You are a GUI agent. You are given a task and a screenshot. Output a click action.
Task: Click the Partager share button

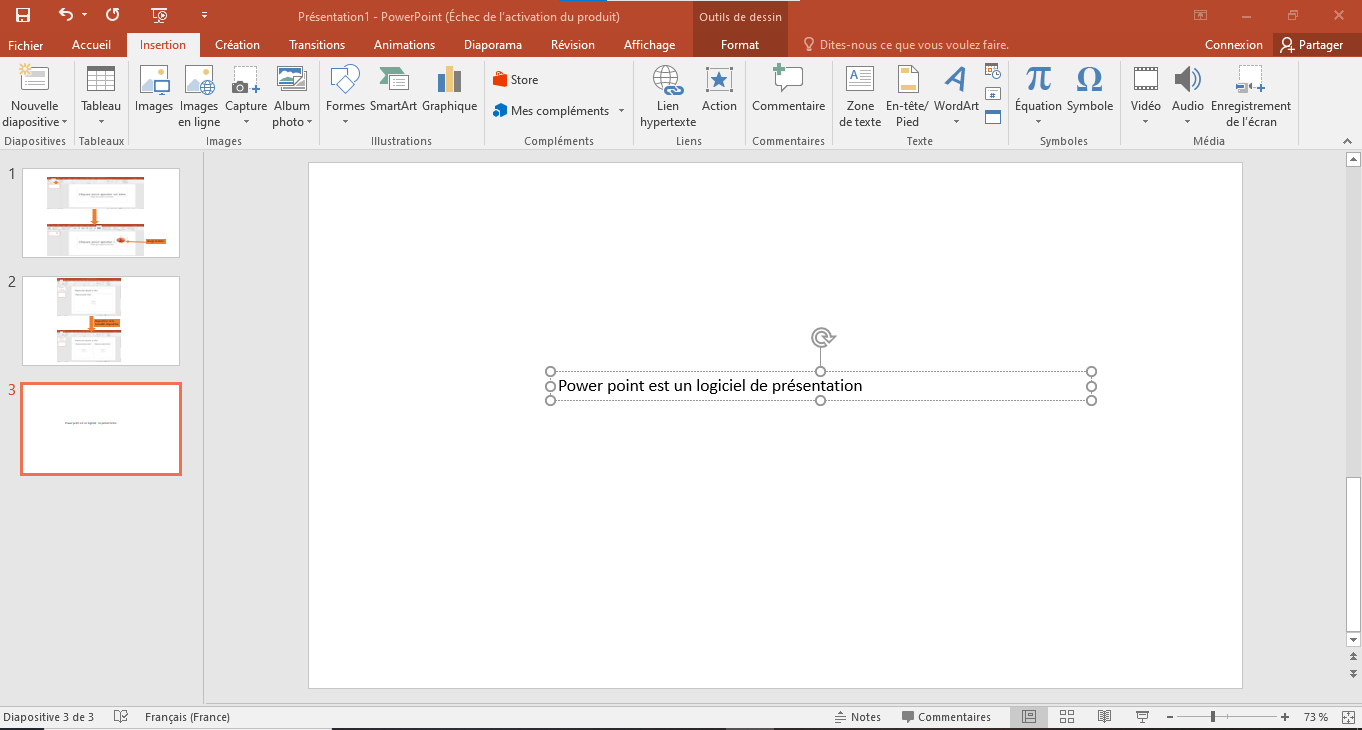pos(1312,45)
